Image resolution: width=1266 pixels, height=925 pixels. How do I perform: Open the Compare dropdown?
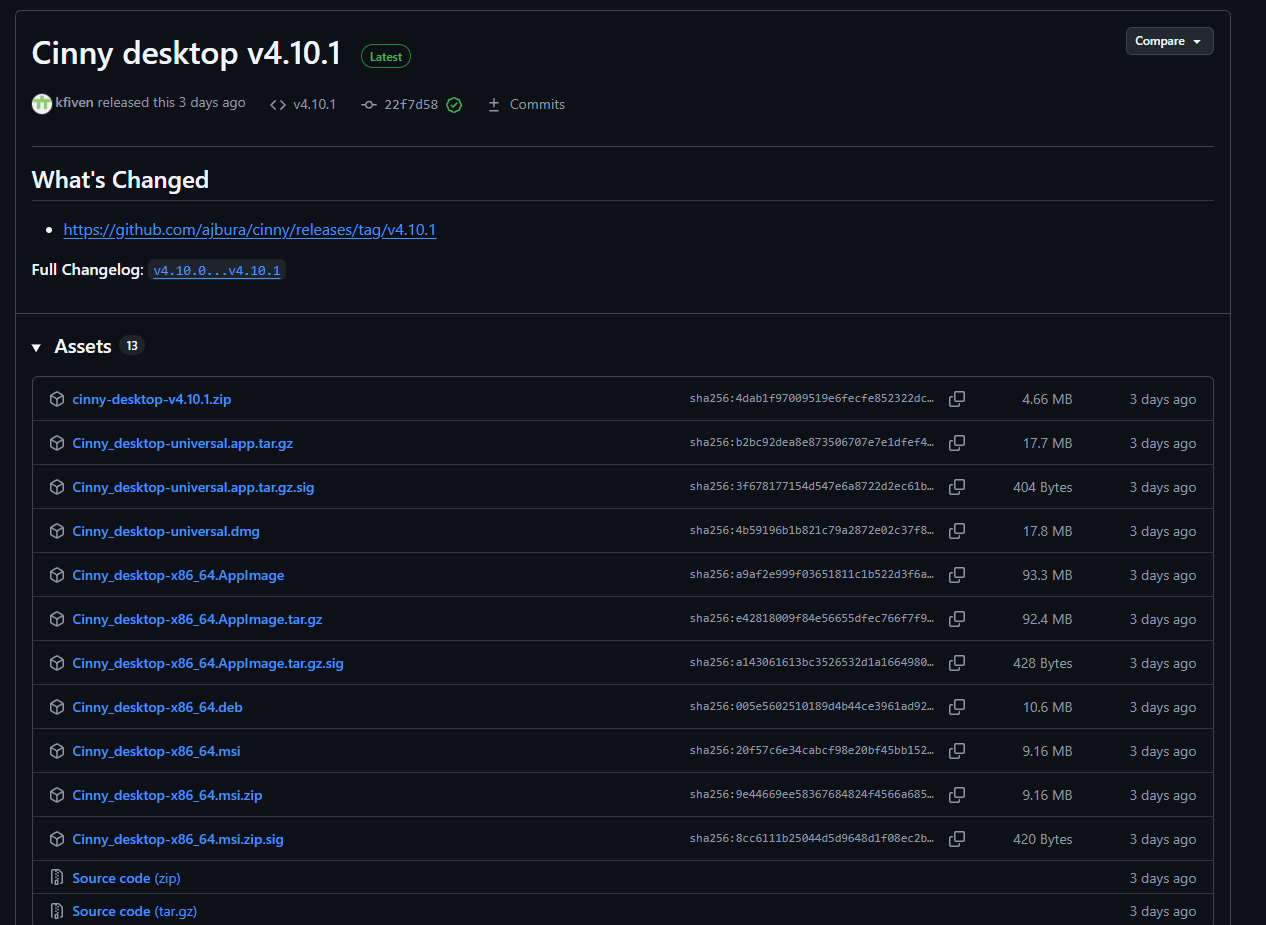[x=1169, y=41]
